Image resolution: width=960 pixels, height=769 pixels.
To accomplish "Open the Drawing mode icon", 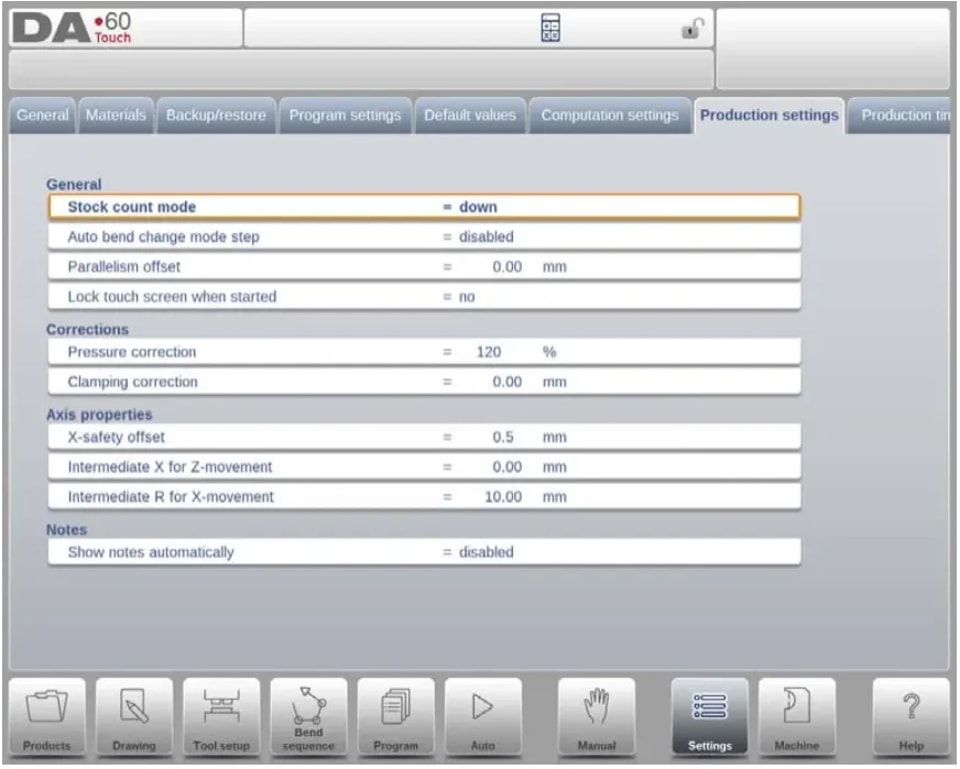I will pos(134,718).
